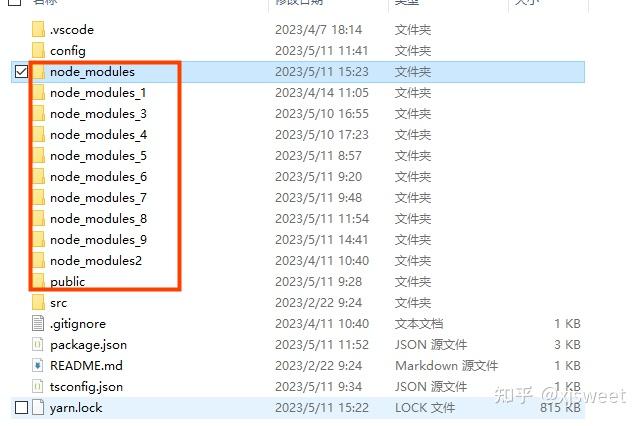
Task: Select the node_modules_7 folder row
Action: 298,198
